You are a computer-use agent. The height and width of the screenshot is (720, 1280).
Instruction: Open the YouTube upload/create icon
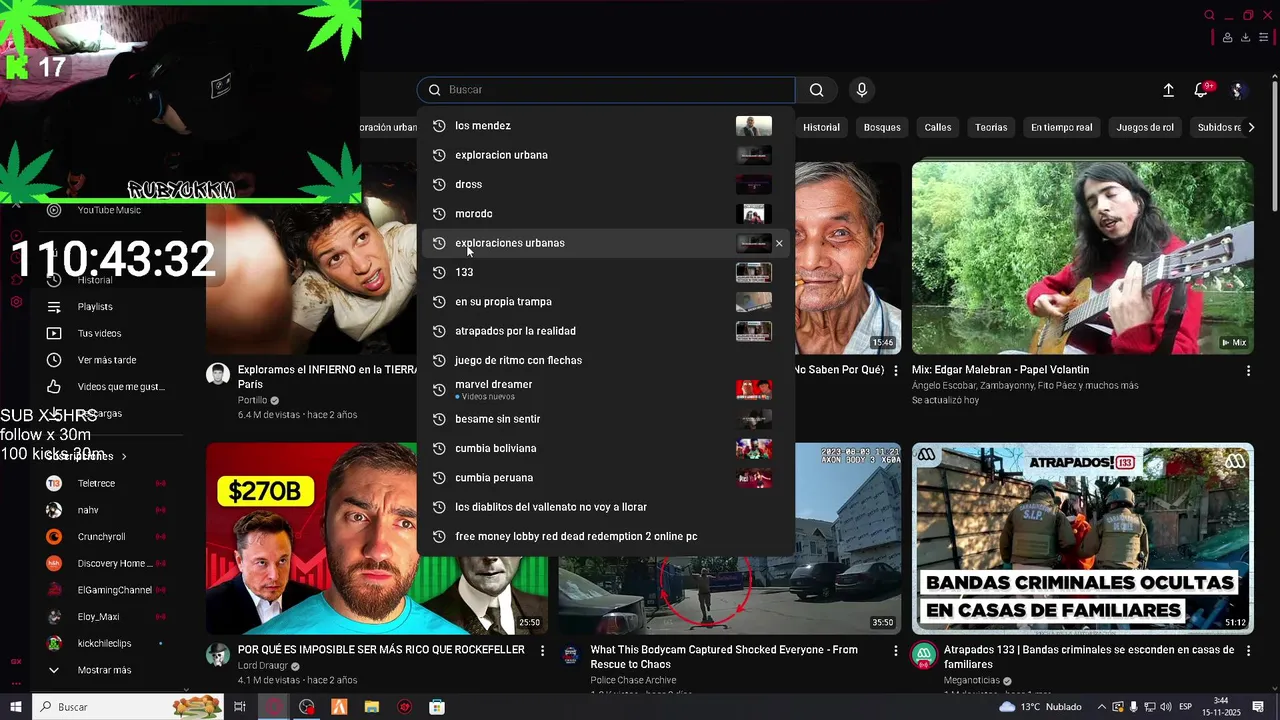point(1168,90)
